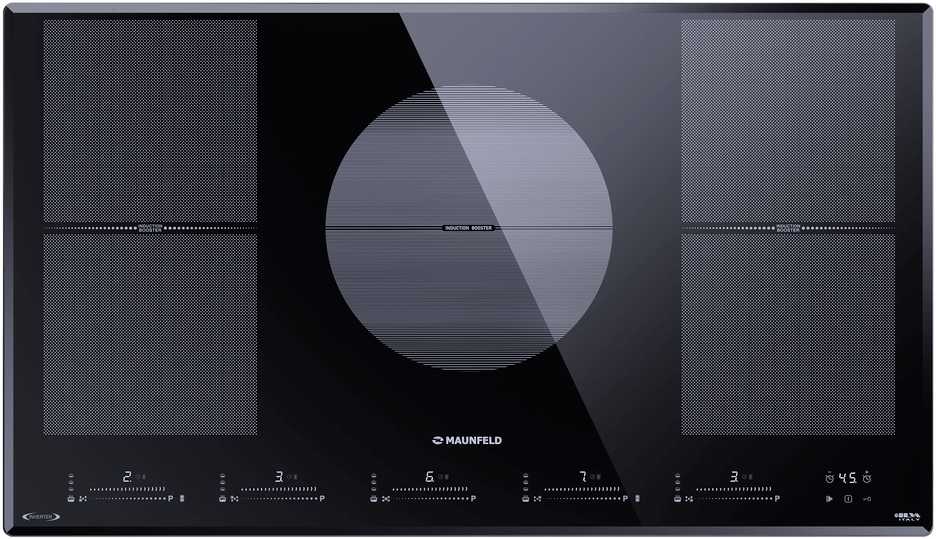The height and width of the screenshot is (539, 936).
Task: Tap the play/pause triangle icon
Action: click(829, 498)
